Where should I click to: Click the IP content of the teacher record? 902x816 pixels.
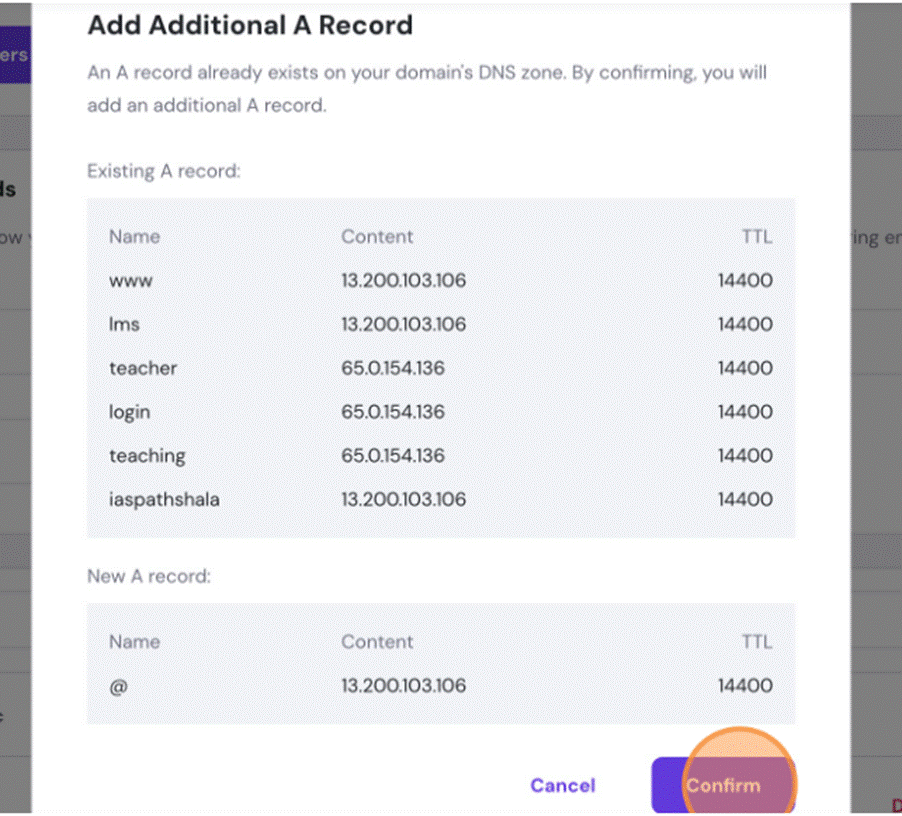coord(393,368)
